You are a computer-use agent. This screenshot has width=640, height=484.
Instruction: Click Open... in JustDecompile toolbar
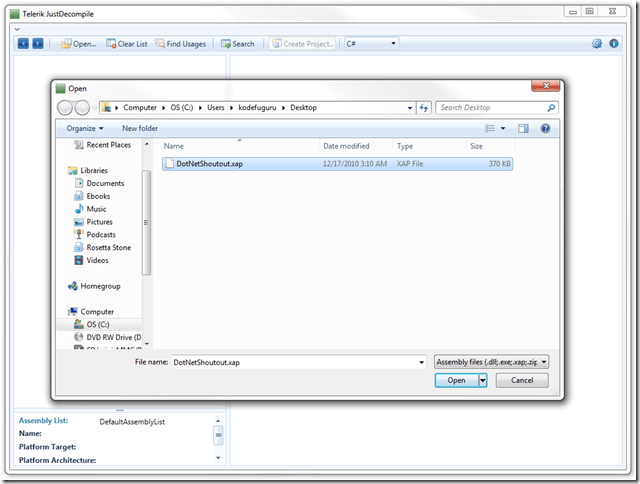(79, 44)
